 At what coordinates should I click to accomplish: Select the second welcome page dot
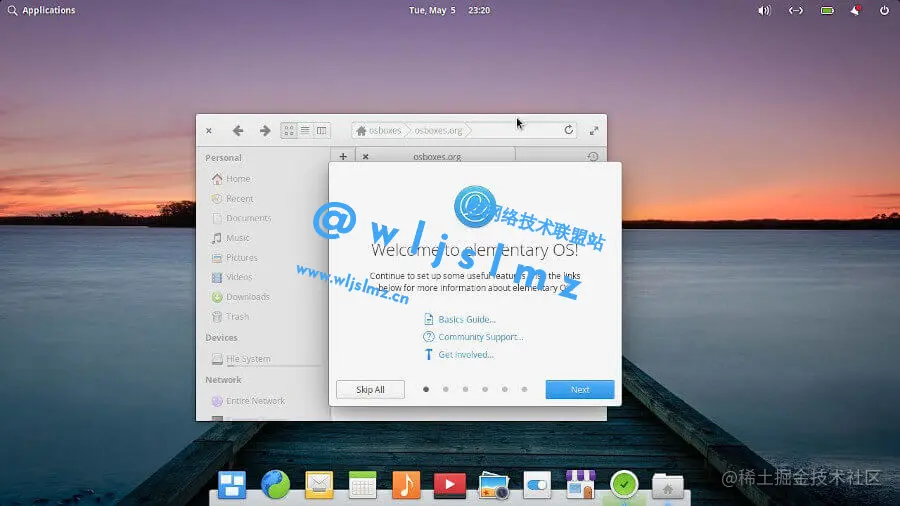pos(445,390)
